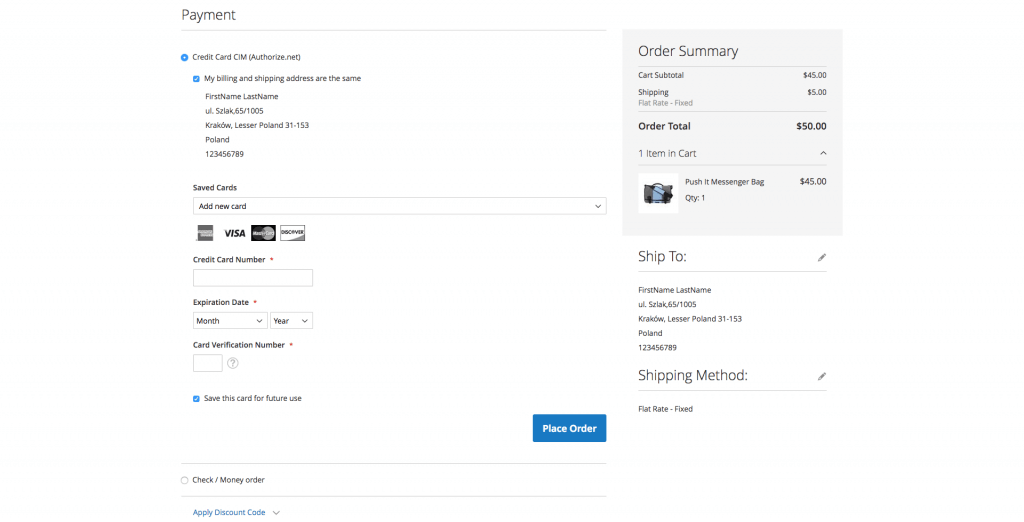The width and height of the screenshot is (1024, 522).
Task: Open the Saved Cards dropdown
Action: [x=399, y=206]
